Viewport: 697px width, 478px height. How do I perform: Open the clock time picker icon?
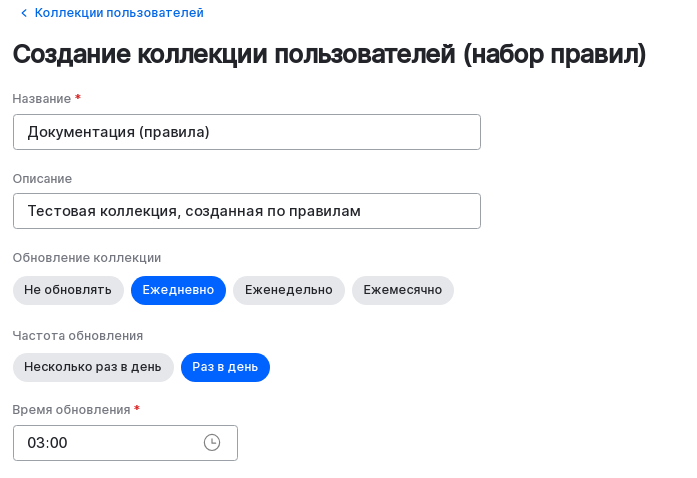pyautogui.click(x=212, y=443)
